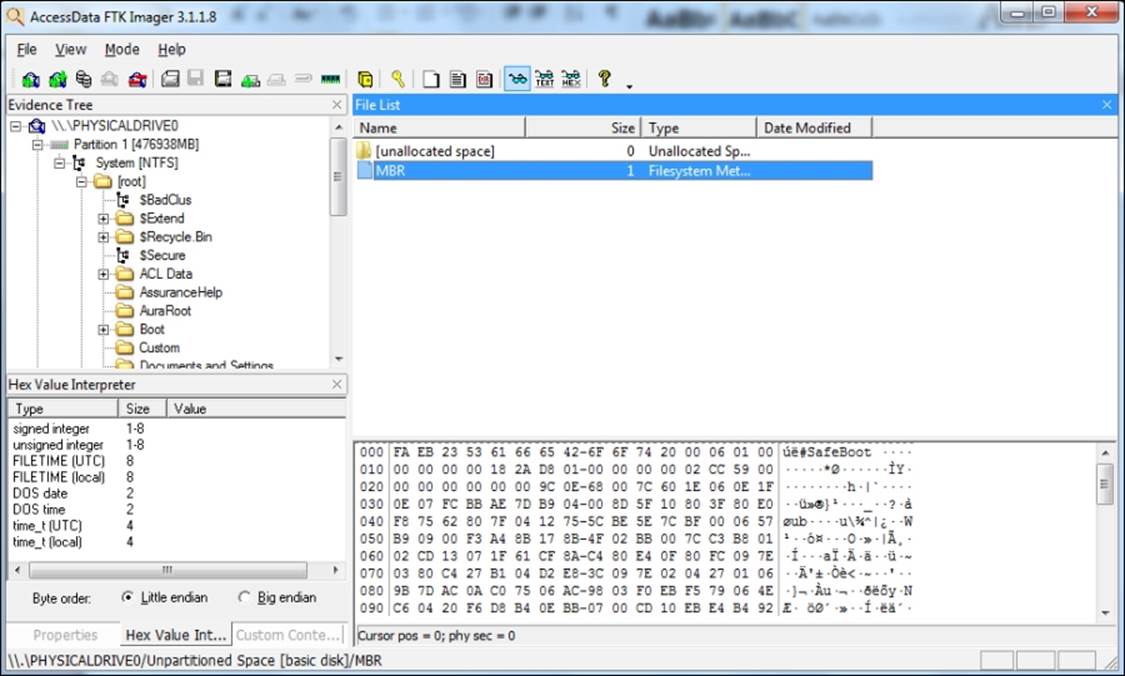Click the Export Directory Listing icon
This screenshot has width=1125, height=676.
[484, 79]
